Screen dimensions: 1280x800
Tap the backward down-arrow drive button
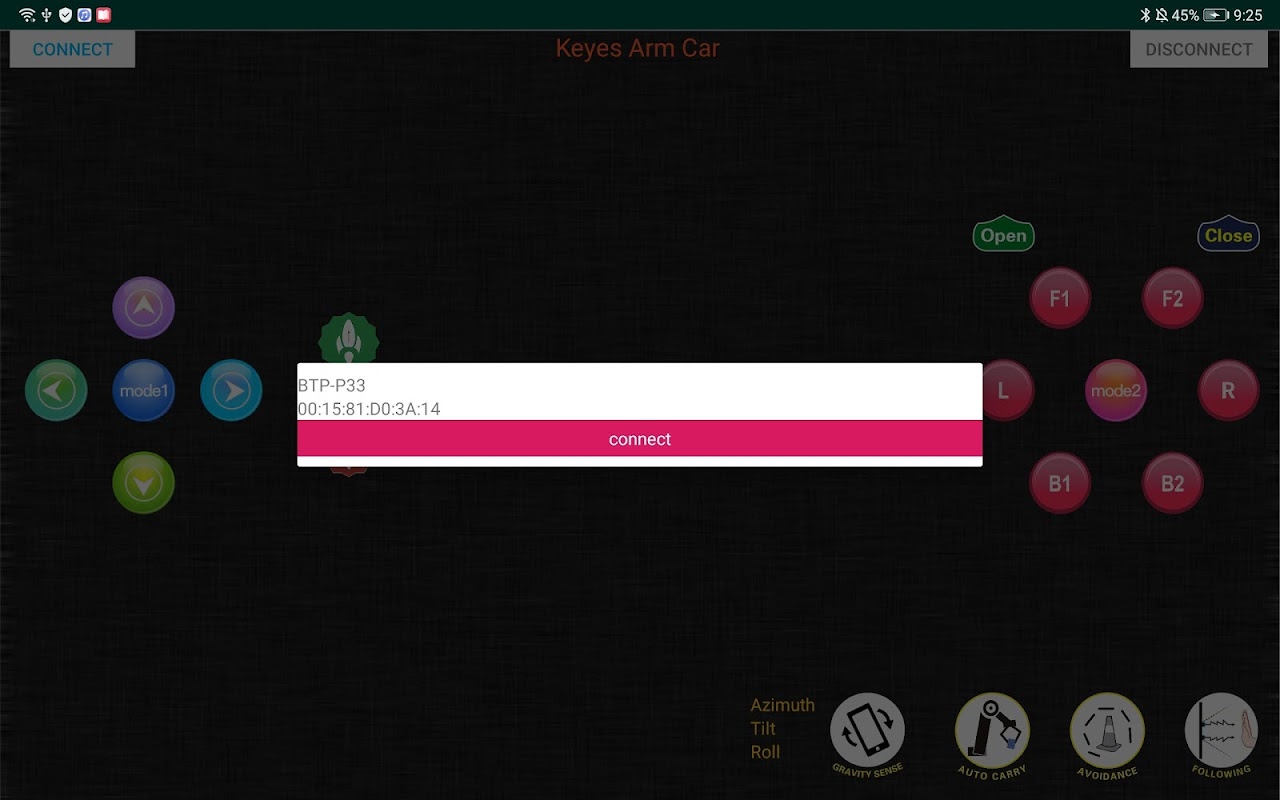point(144,483)
